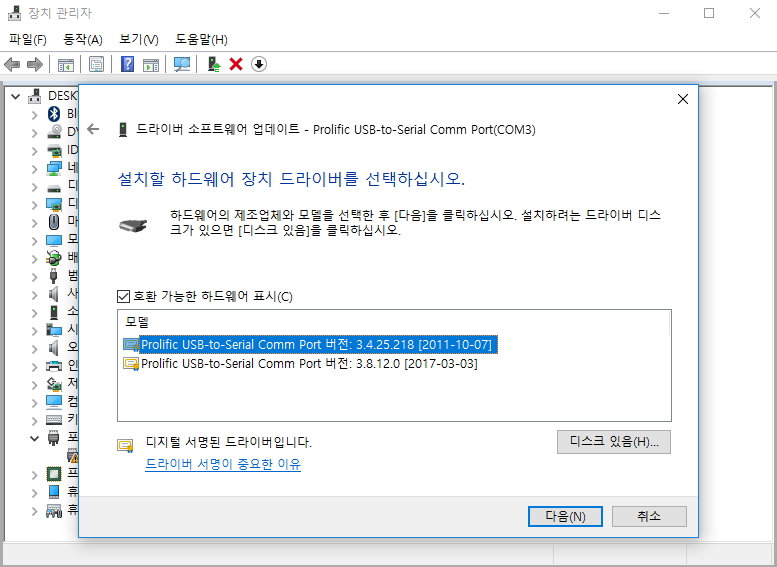Select the universal serial bus USB icon
The height and width of the screenshot is (567, 777).
point(54,276)
